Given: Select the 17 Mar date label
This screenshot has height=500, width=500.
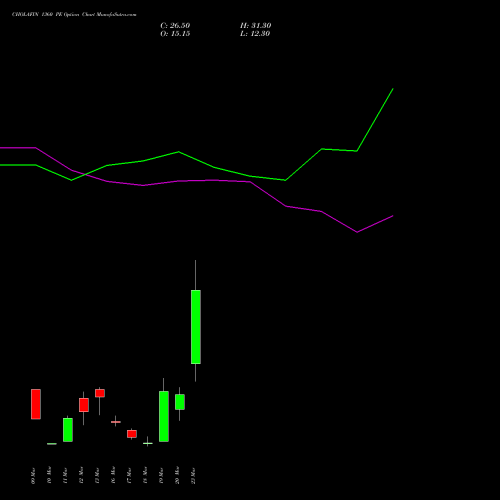Looking at the screenshot, I should pyautogui.click(x=129, y=475).
